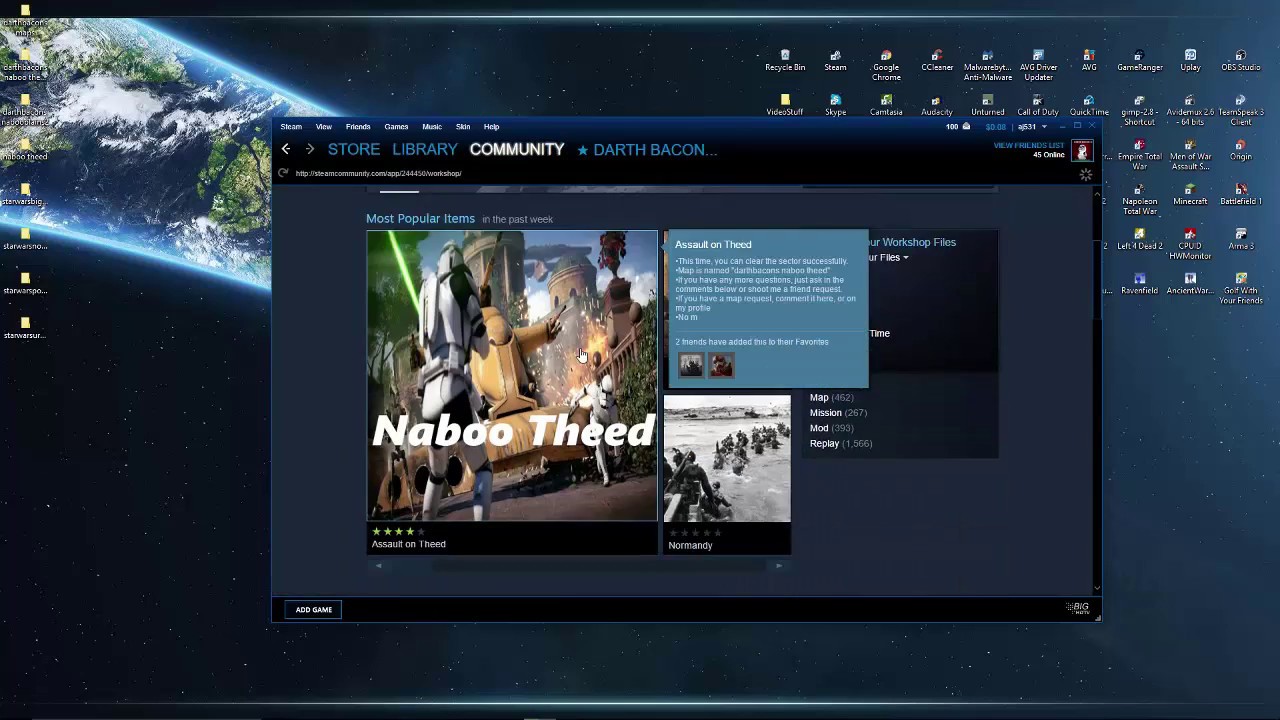
Task: Open the Friends menu
Action: click(x=358, y=127)
